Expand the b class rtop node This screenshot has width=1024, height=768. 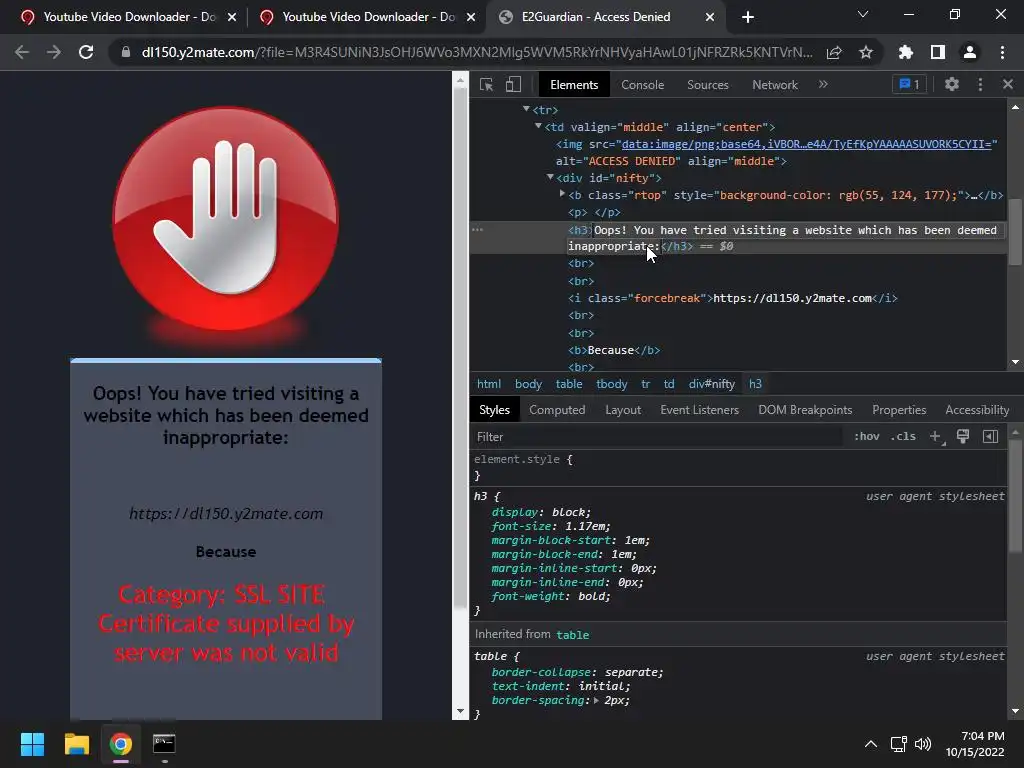[562, 194]
